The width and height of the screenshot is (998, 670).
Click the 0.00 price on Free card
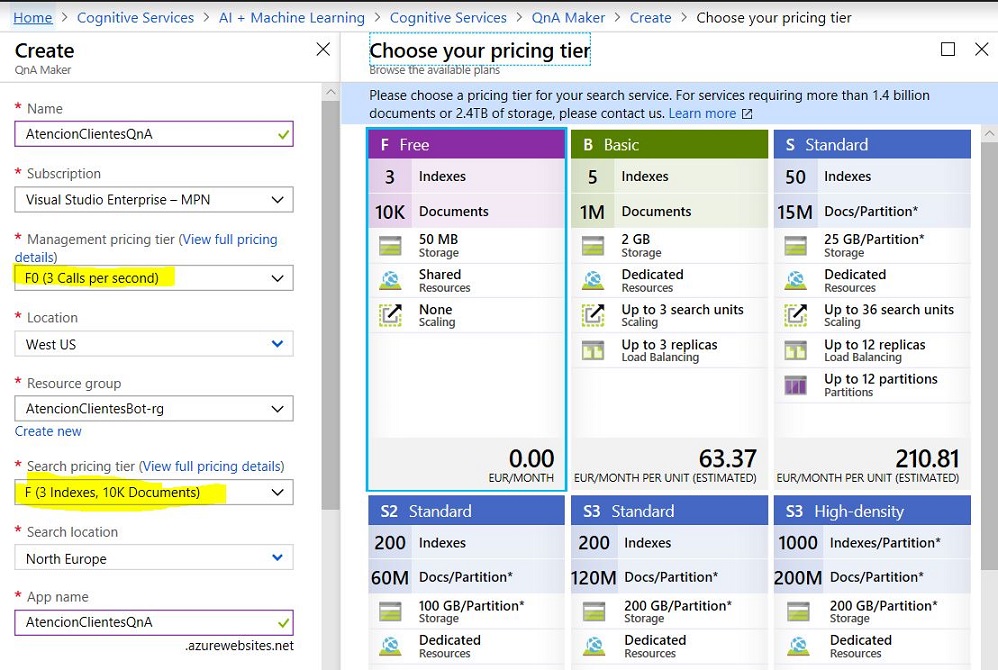tap(531, 459)
